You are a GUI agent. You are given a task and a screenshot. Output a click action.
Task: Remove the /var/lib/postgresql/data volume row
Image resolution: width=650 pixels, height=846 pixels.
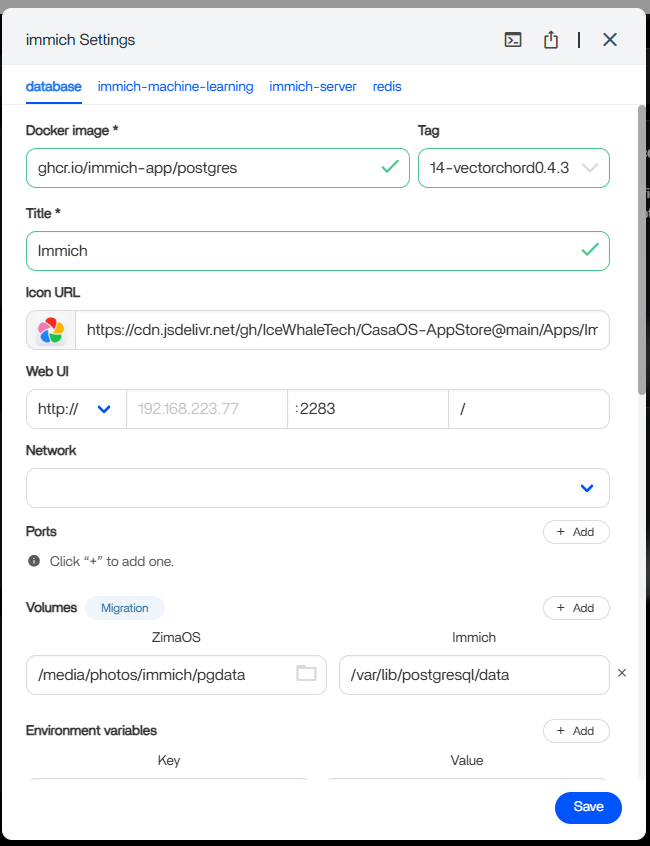click(x=622, y=673)
